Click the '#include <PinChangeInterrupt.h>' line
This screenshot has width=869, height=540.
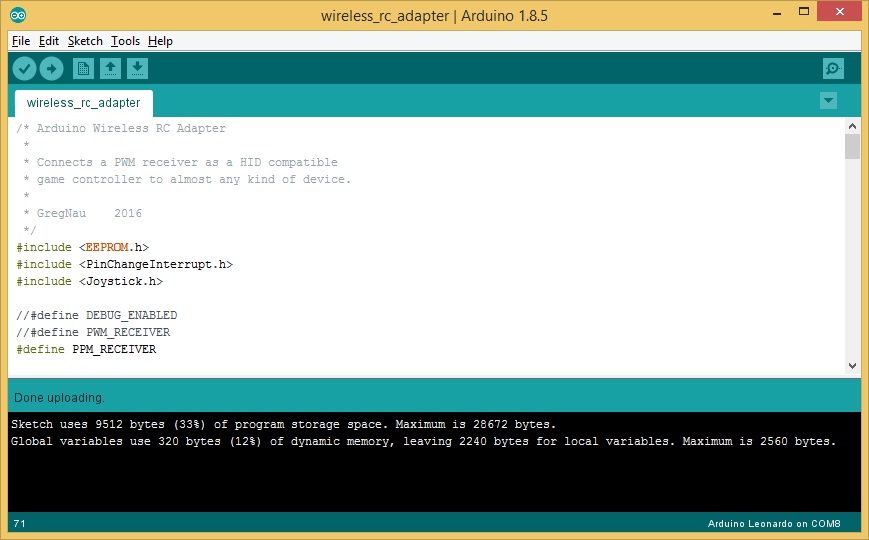(125, 264)
